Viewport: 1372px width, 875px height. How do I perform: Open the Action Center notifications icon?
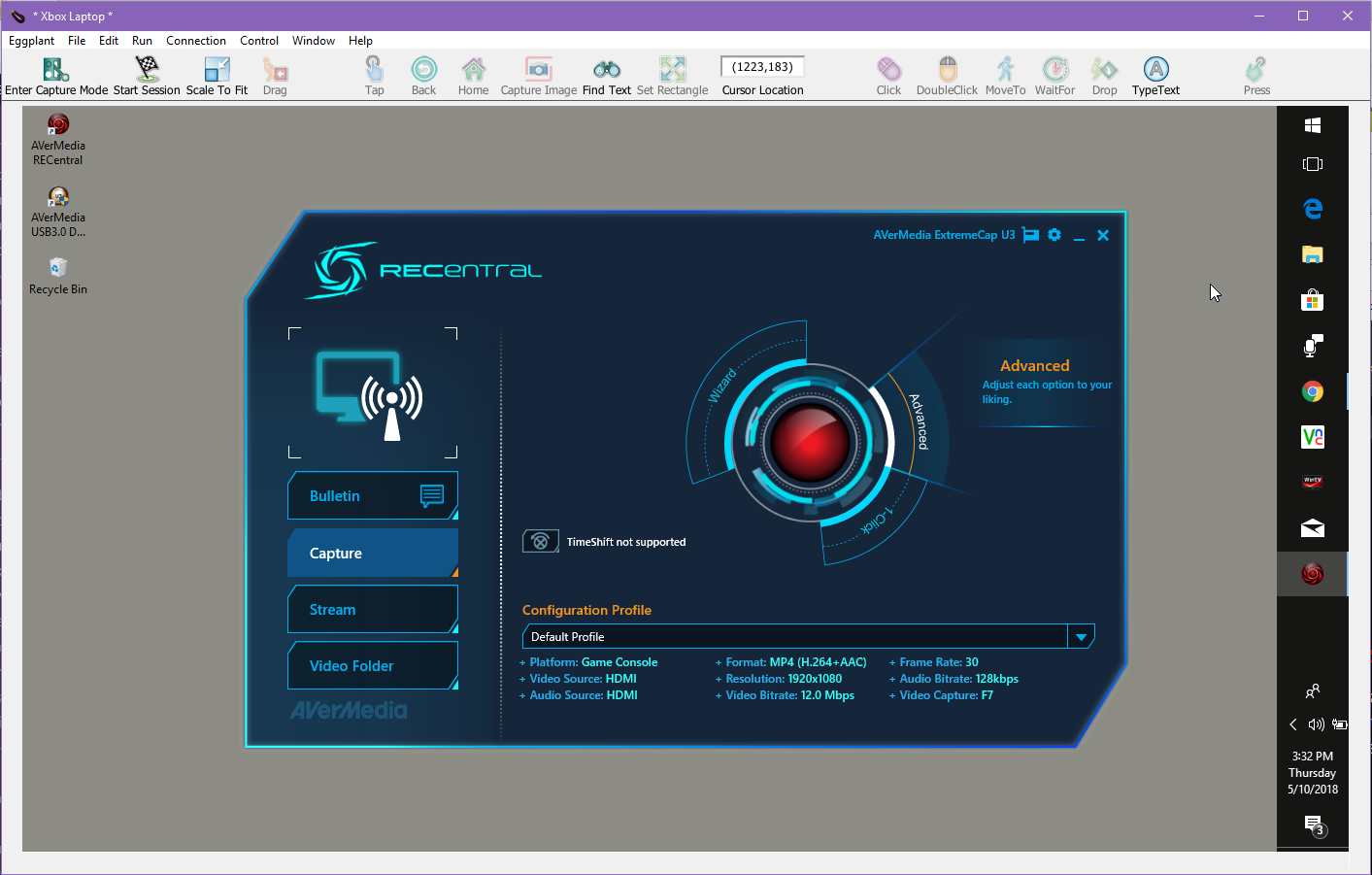coord(1314,825)
